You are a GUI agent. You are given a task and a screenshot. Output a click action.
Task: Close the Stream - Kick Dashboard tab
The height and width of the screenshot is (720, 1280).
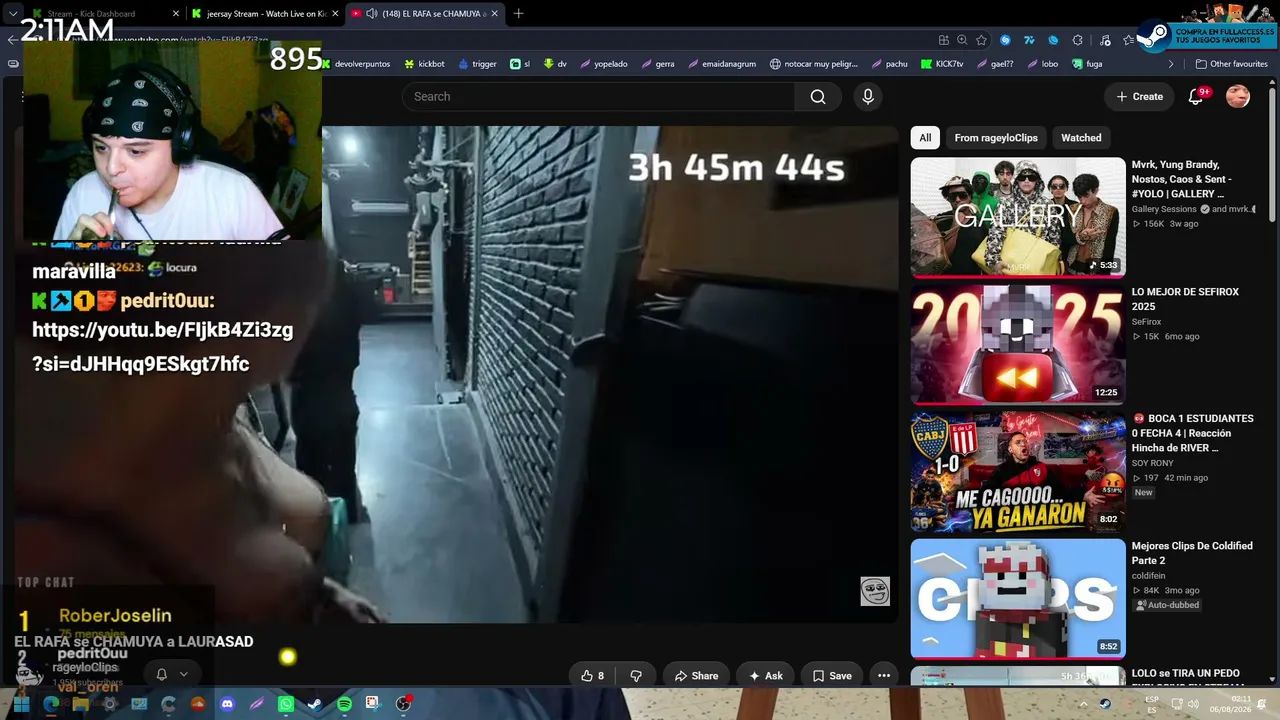pos(176,14)
